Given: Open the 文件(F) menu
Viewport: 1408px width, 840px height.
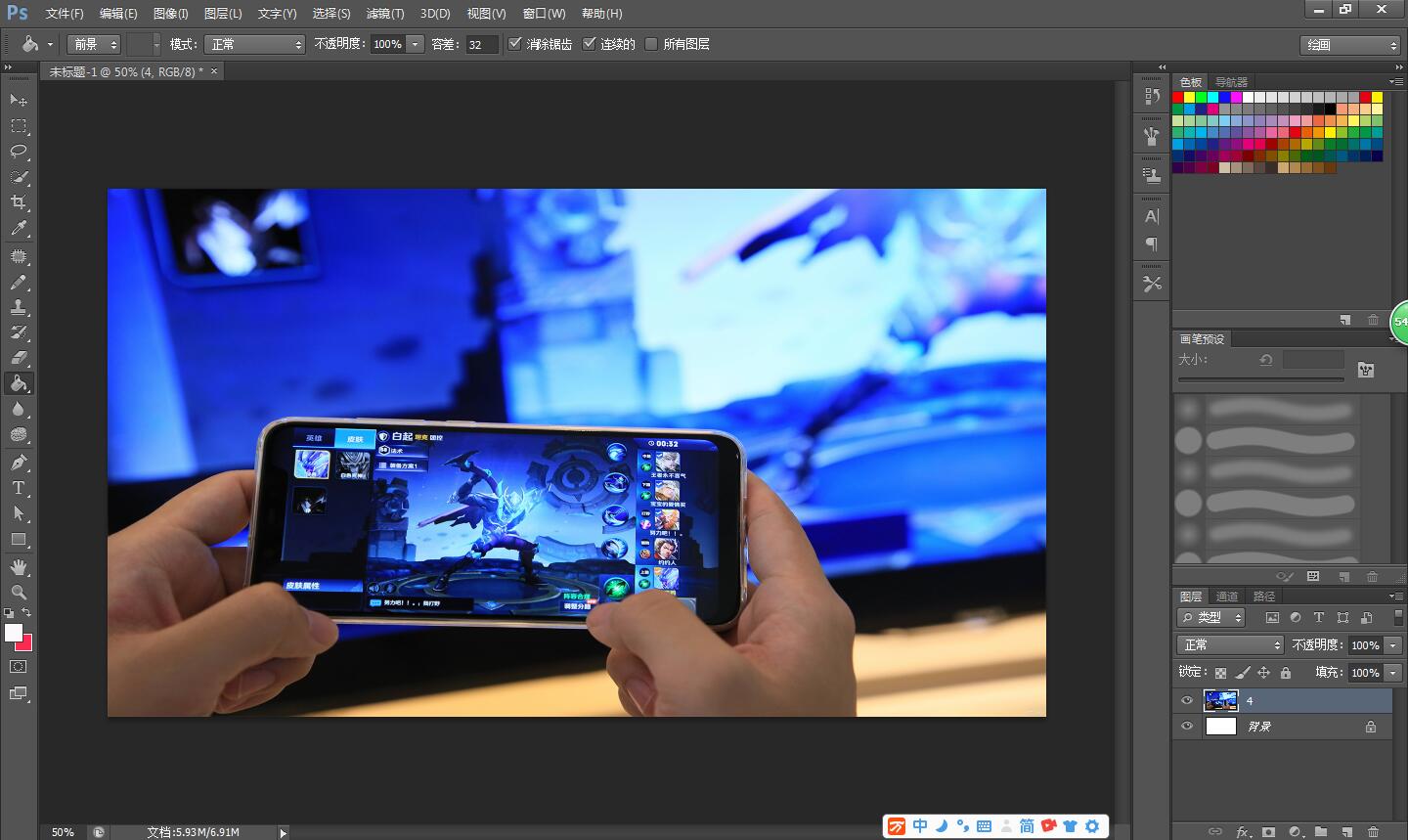Looking at the screenshot, I should pyautogui.click(x=65, y=14).
